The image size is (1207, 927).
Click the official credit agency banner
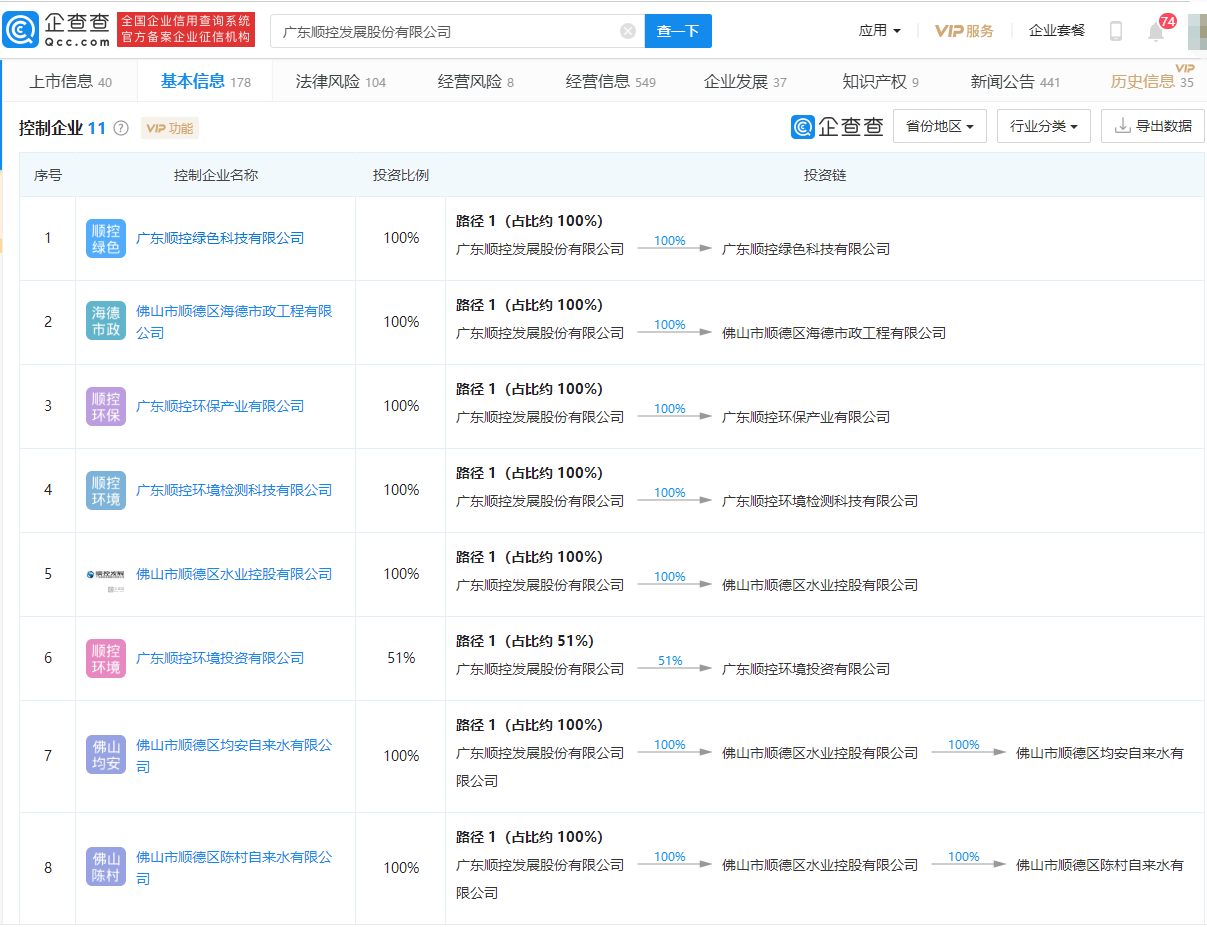click(186, 30)
